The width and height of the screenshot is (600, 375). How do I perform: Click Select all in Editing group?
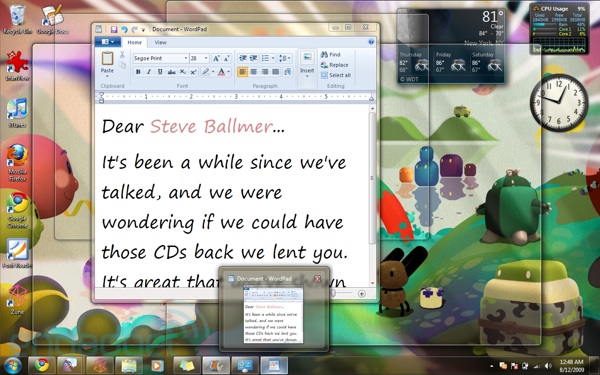coord(336,75)
